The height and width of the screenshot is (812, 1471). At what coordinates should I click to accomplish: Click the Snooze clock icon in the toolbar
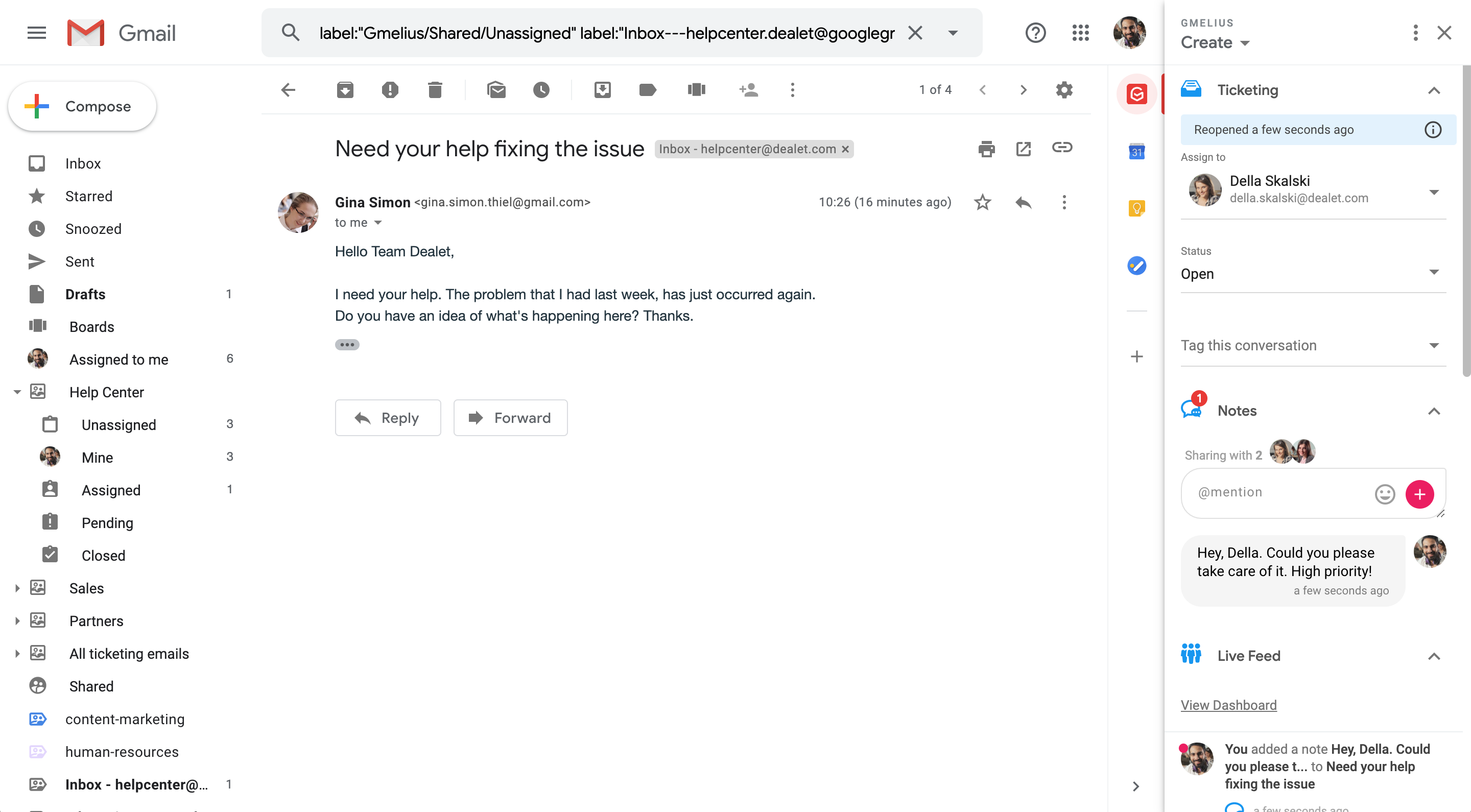point(541,90)
